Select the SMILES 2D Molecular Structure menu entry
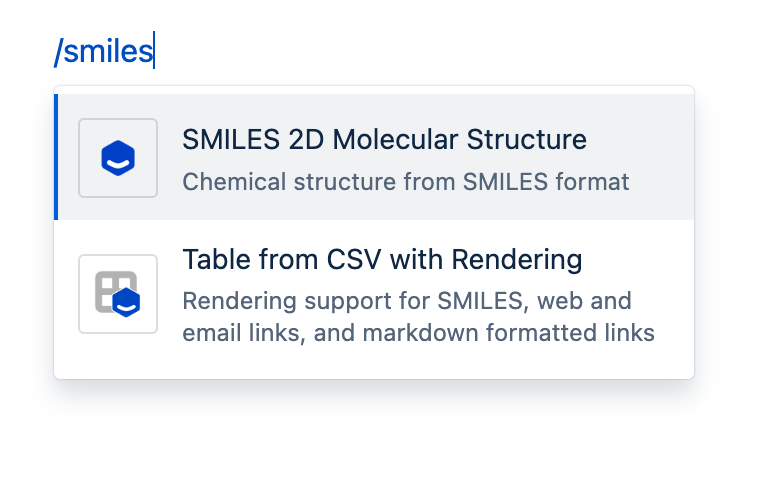The height and width of the screenshot is (479, 770). pyautogui.click(x=374, y=158)
